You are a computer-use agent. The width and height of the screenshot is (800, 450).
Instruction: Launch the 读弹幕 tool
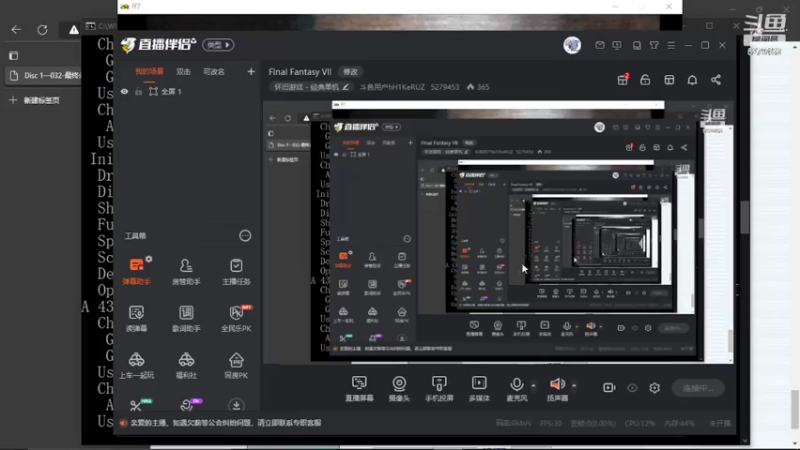click(x=136, y=318)
